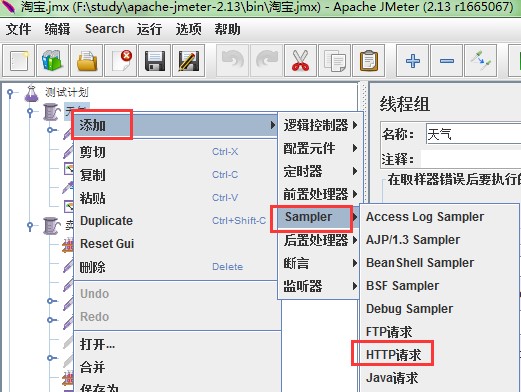Select the first thread group spool icon

tap(51, 112)
